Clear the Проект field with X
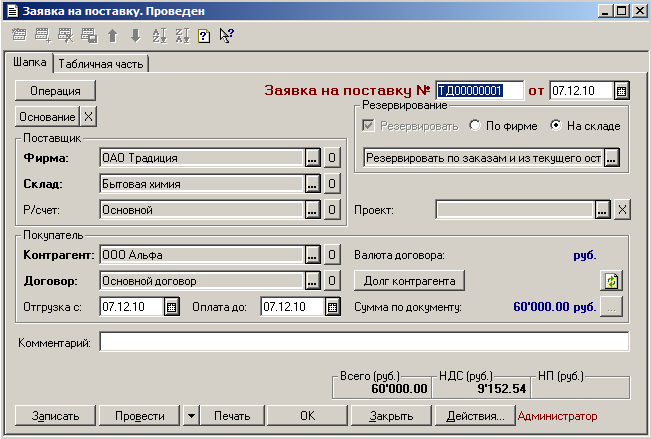 click(x=621, y=210)
